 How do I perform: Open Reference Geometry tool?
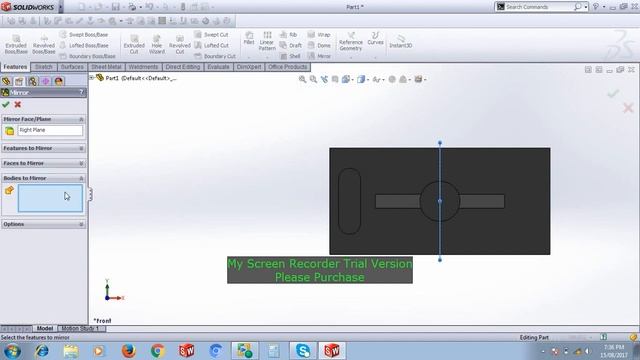click(x=351, y=41)
